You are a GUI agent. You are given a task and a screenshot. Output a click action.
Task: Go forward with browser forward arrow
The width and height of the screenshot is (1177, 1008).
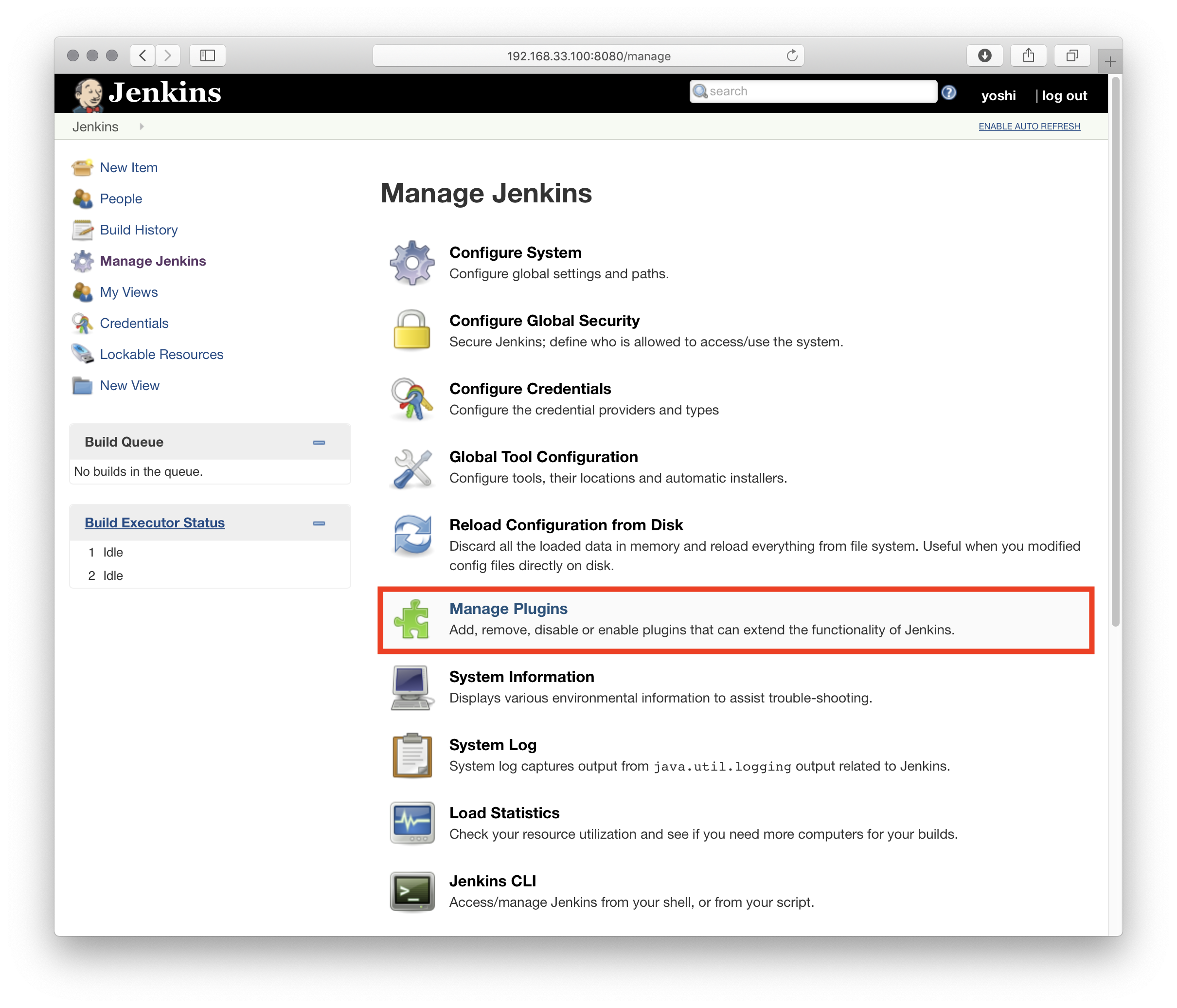[x=168, y=55]
